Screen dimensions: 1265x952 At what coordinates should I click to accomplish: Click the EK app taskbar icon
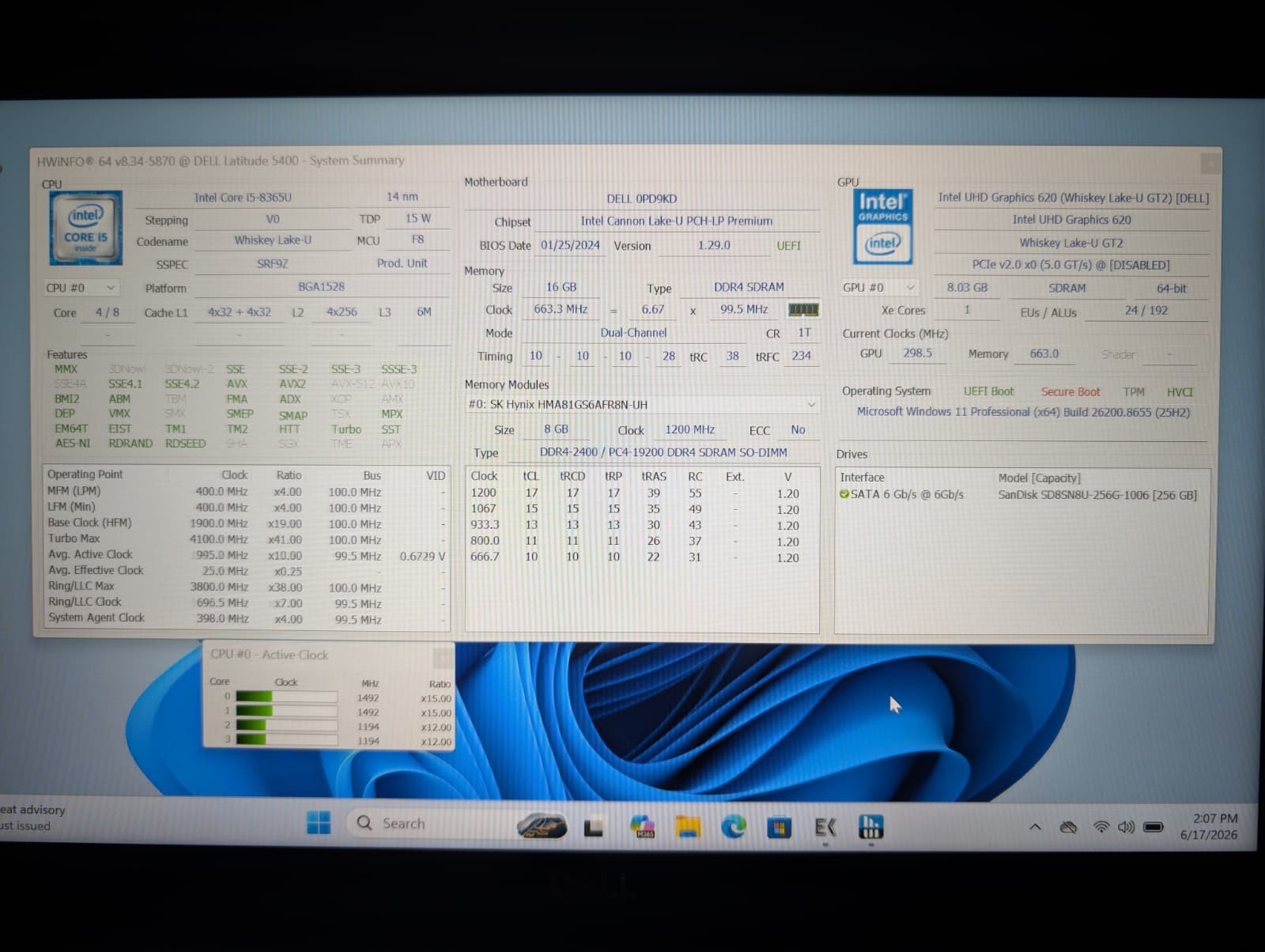pos(825,827)
